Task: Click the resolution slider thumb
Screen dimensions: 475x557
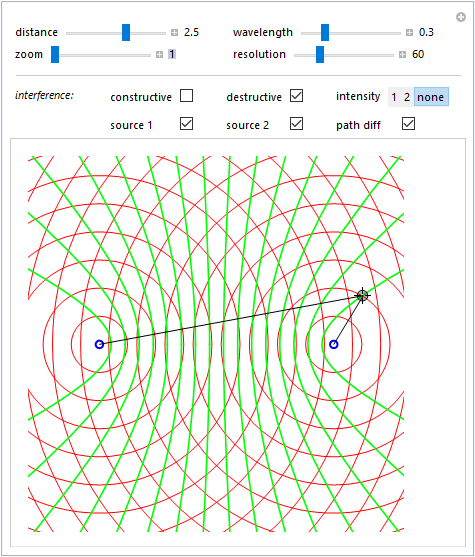Action: 320,55
